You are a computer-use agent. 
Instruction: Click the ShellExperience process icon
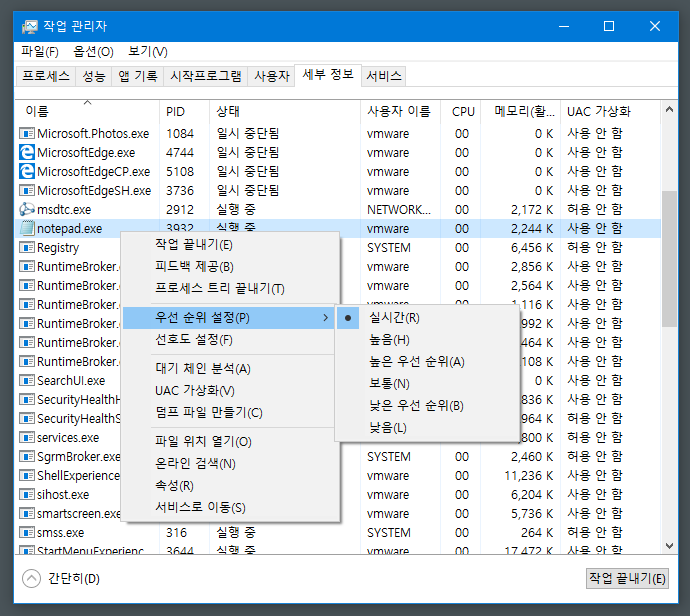coord(27,475)
